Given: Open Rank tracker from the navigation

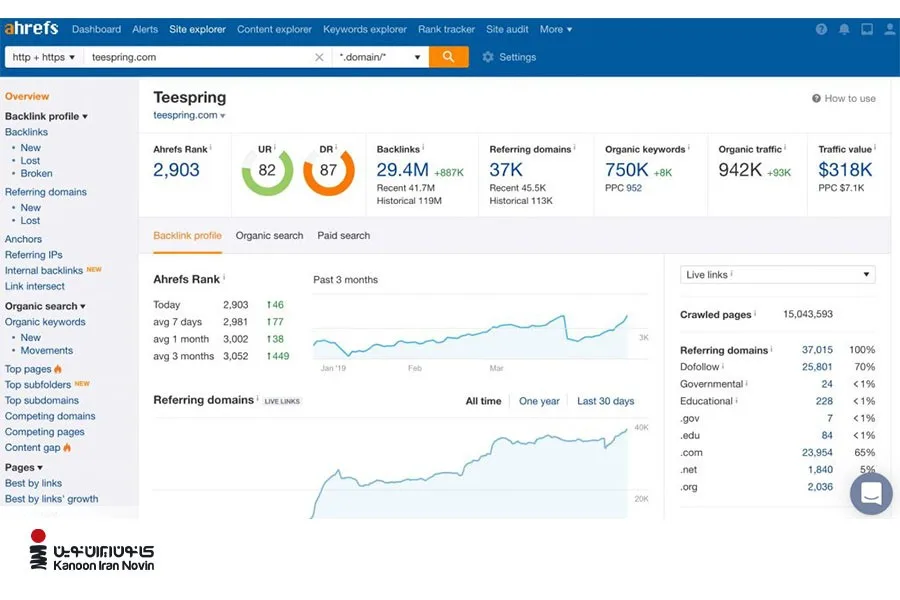Looking at the screenshot, I should (446, 29).
